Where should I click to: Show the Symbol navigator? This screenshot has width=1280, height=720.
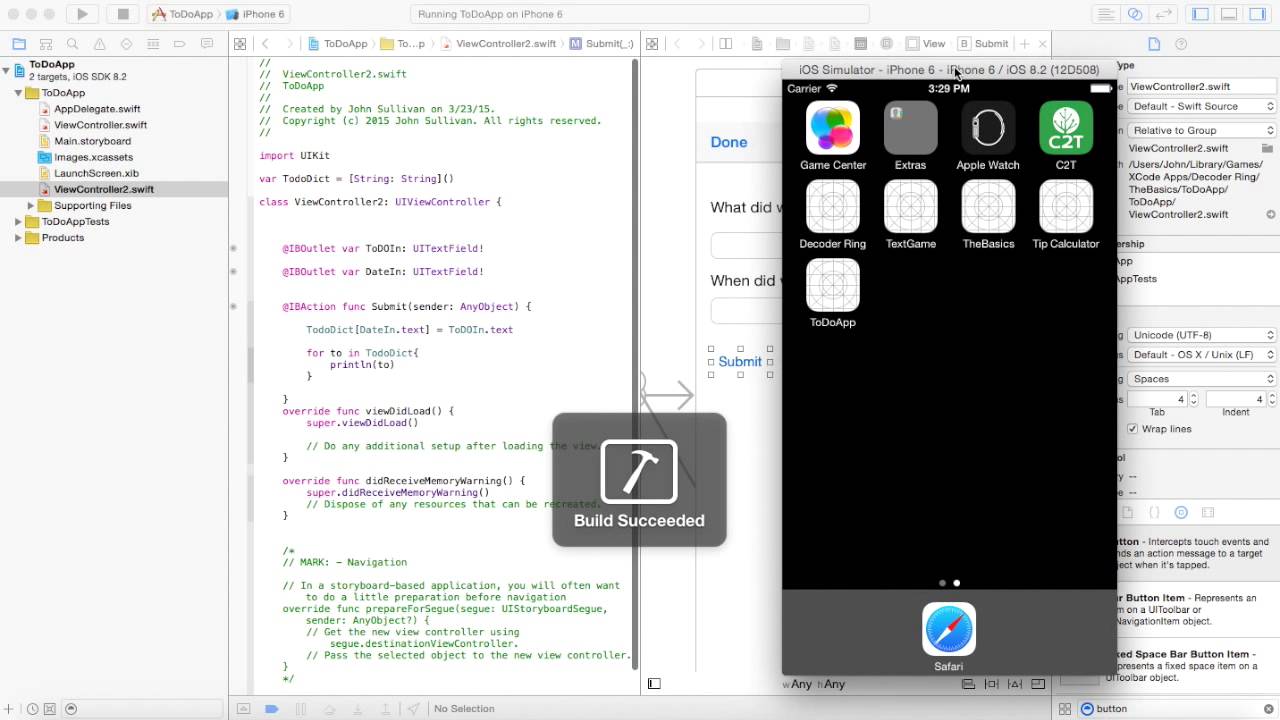(46, 44)
